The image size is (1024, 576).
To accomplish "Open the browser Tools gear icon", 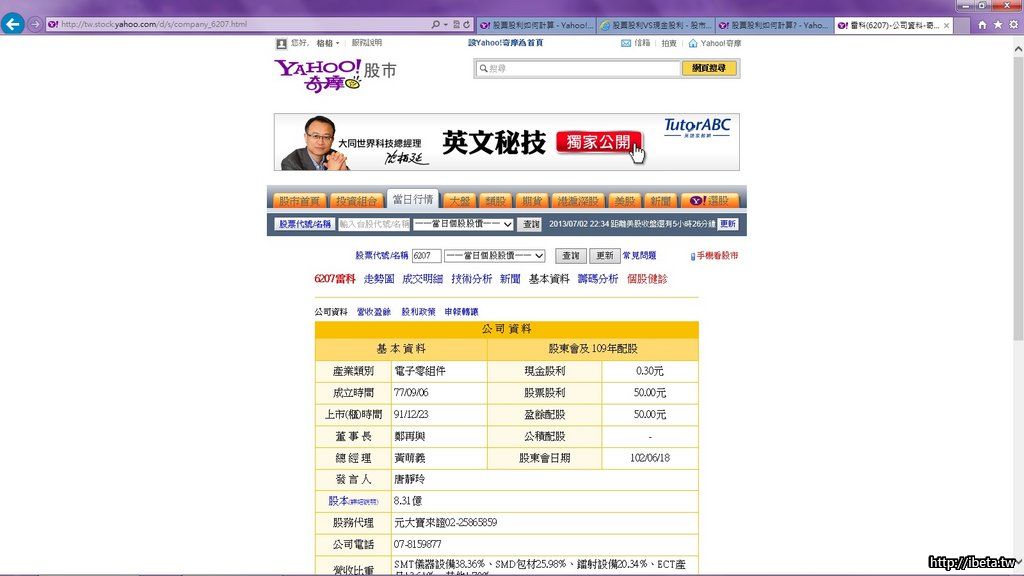I will pyautogui.click(x=1014, y=24).
